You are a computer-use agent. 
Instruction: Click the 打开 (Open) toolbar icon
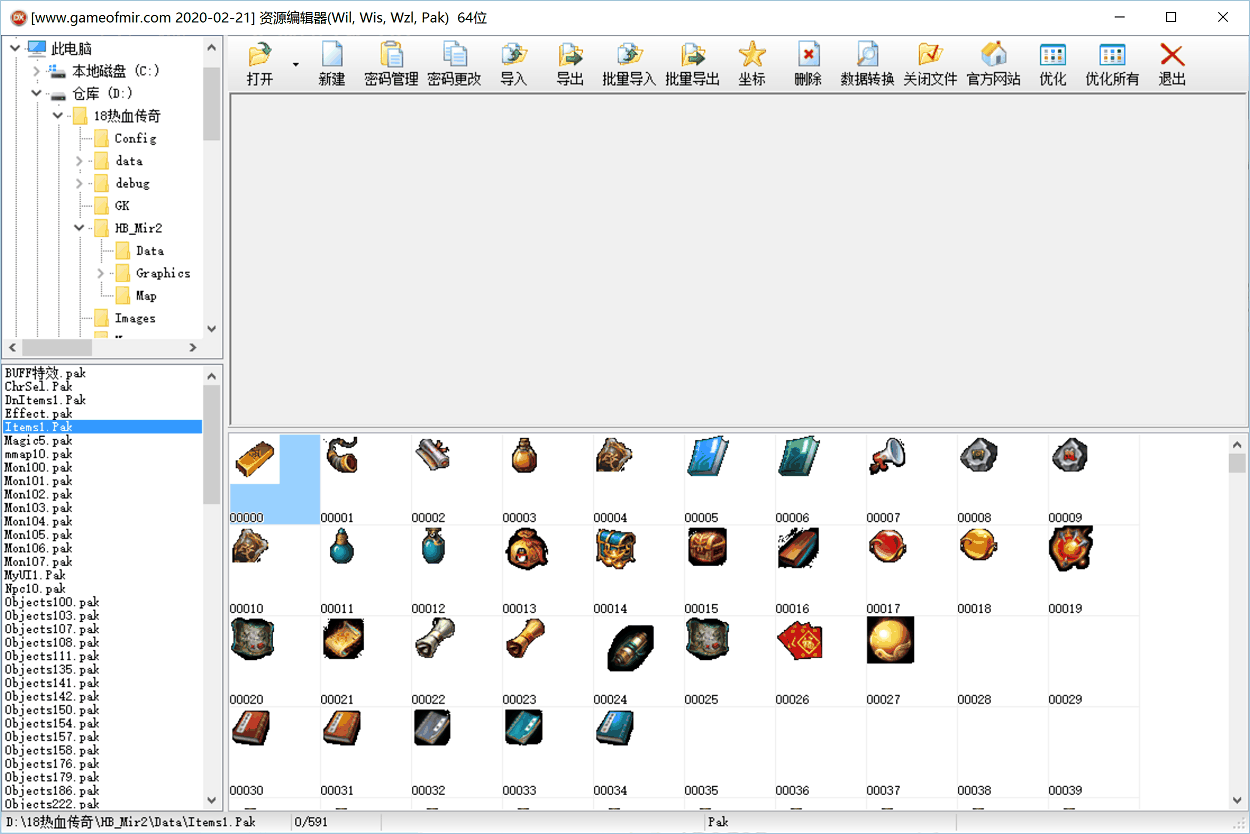coord(260,64)
